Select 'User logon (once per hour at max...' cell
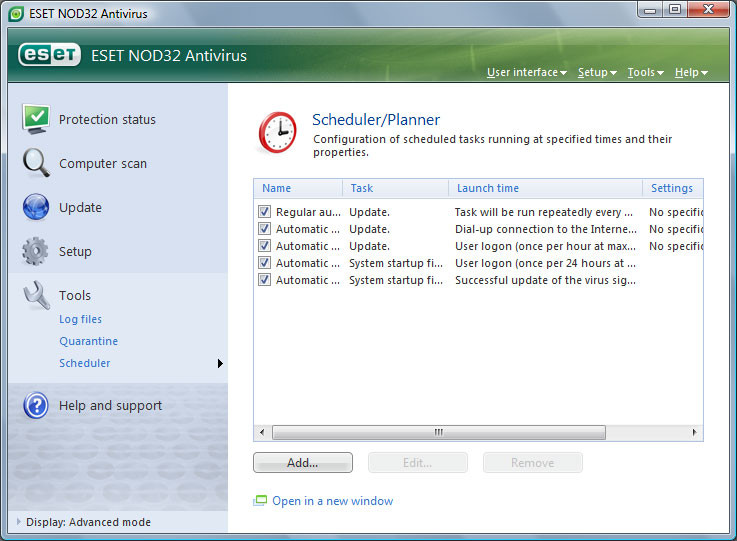737x541 pixels. pyautogui.click(x=545, y=246)
